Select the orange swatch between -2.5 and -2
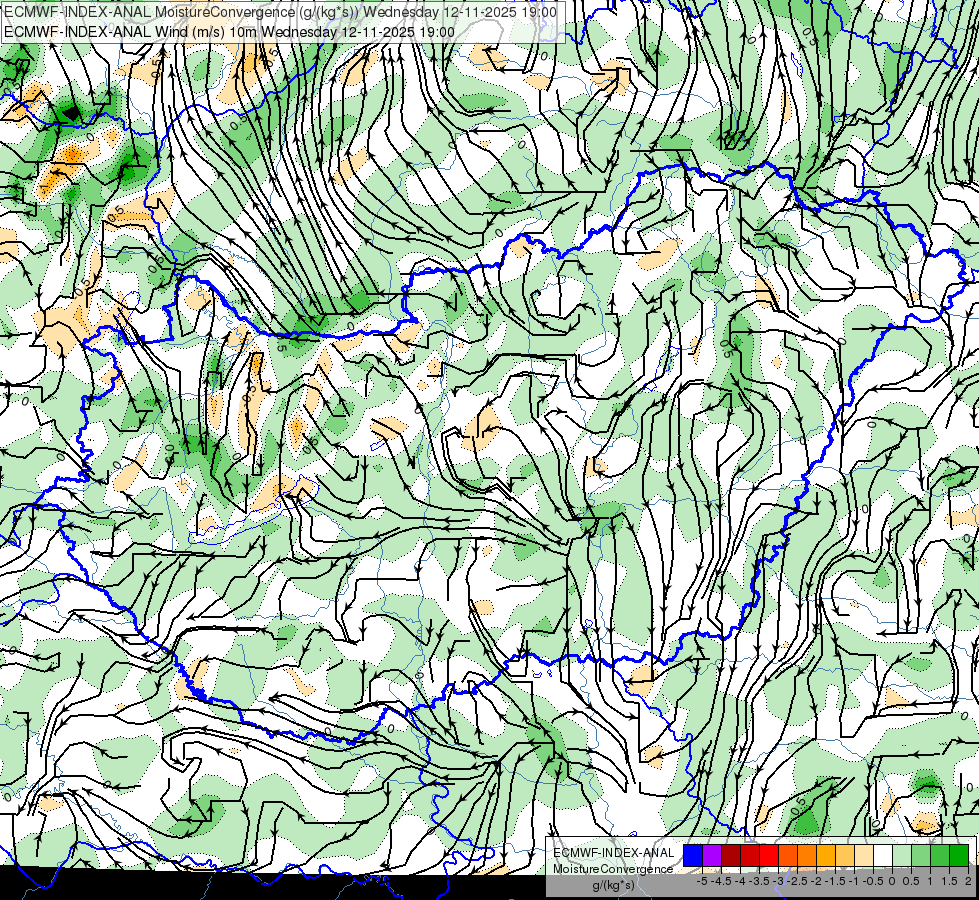This screenshot has height=900, width=979. tap(807, 855)
